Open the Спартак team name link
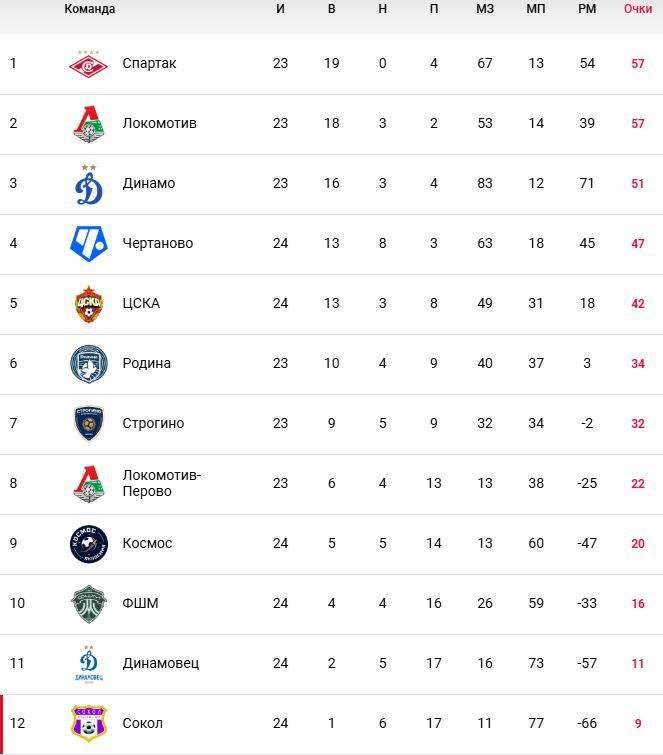This screenshot has height=755, width=663. point(149,63)
